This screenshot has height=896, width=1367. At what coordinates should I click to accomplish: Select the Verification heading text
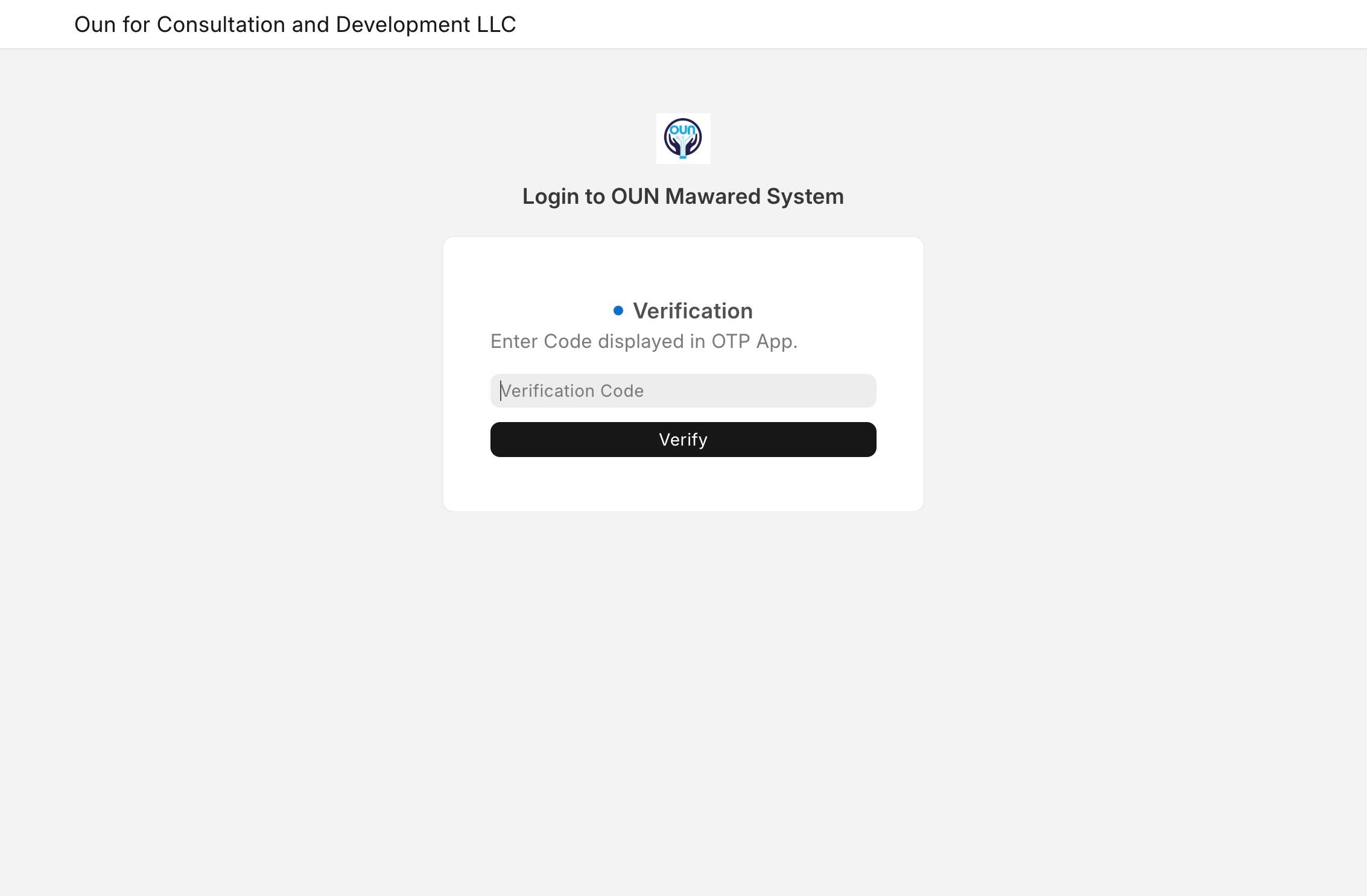(693, 311)
